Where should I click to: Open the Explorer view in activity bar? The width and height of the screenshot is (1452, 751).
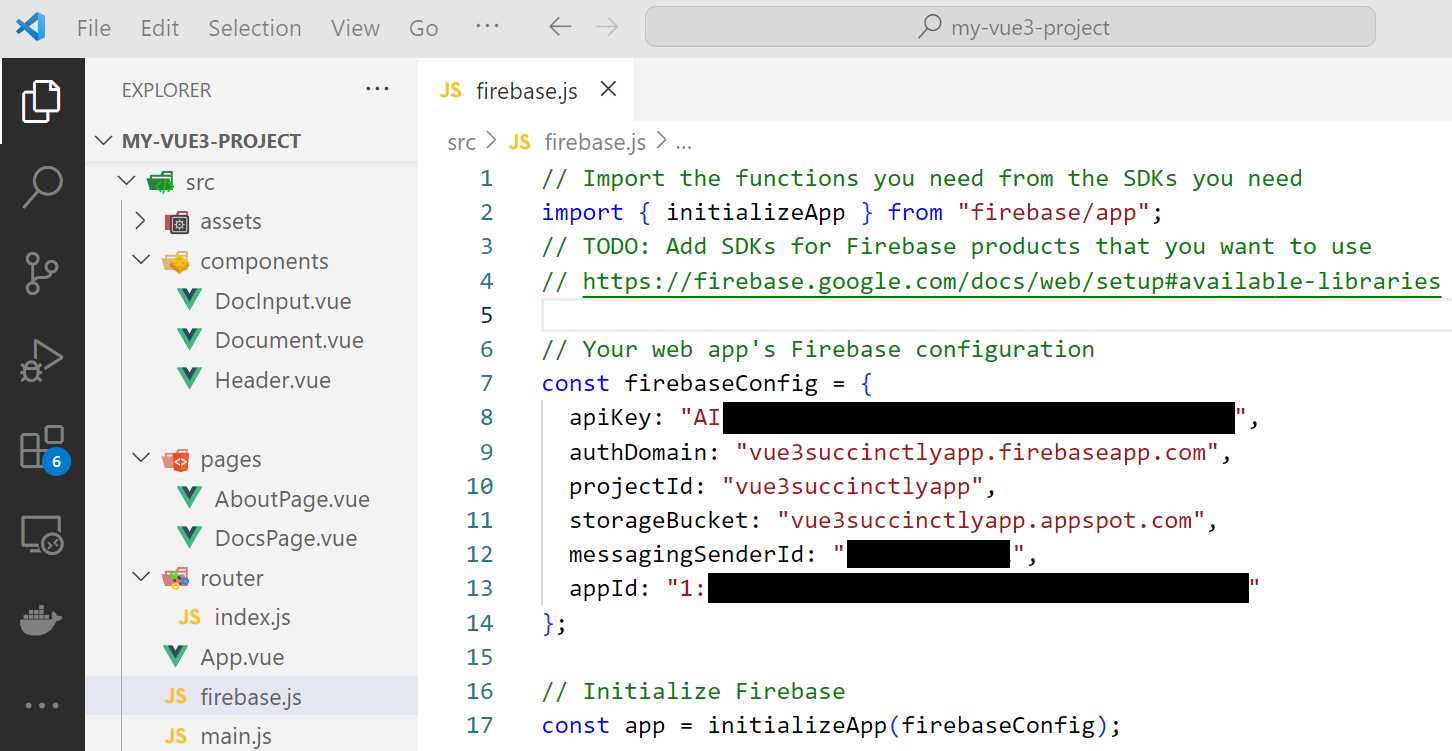click(41, 101)
